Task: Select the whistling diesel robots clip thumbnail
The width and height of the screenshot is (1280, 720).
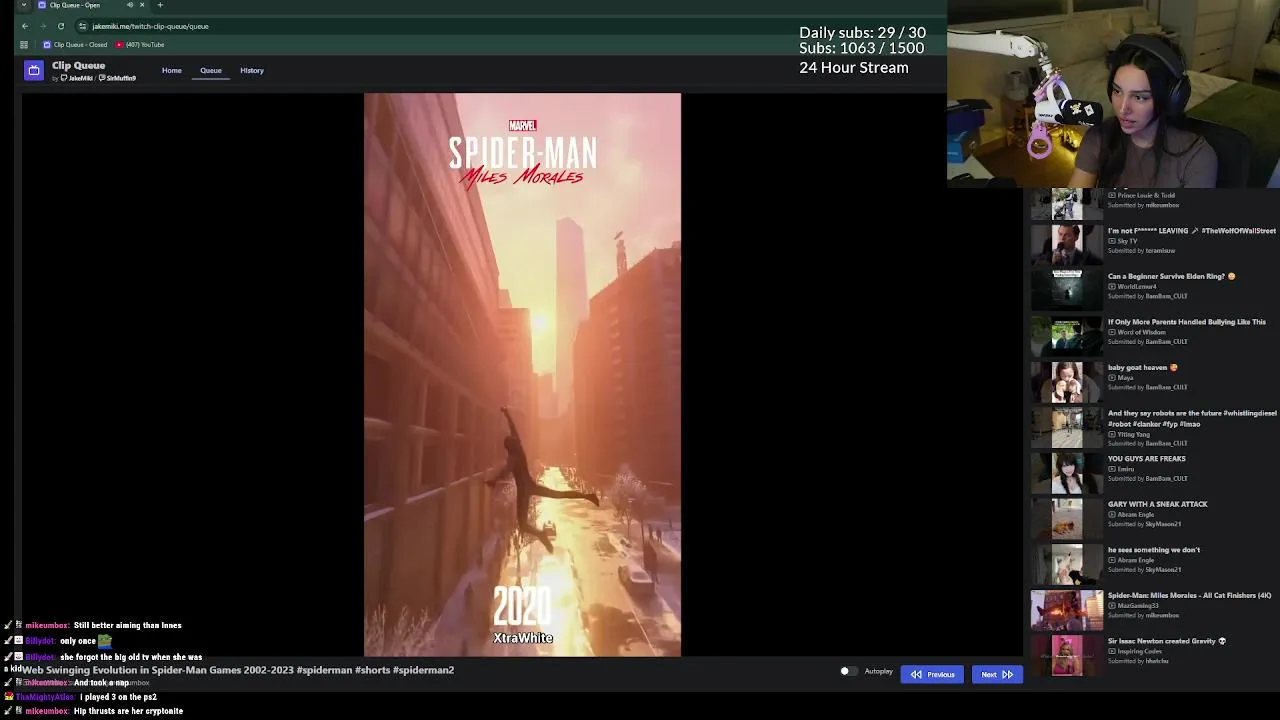Action: click(1066, 427)
